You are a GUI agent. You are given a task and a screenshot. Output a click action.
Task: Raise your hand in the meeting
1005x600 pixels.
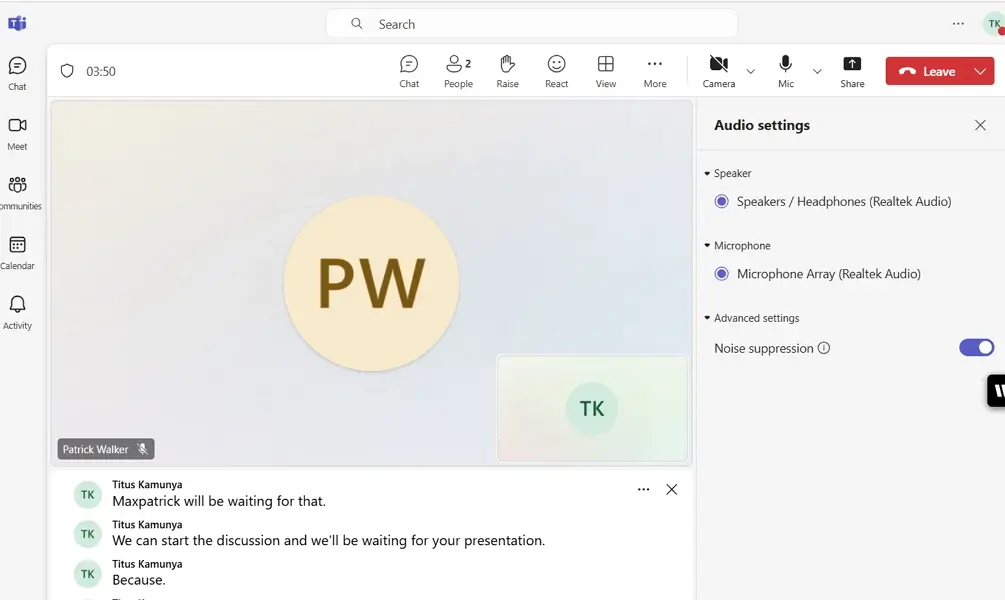507,71
